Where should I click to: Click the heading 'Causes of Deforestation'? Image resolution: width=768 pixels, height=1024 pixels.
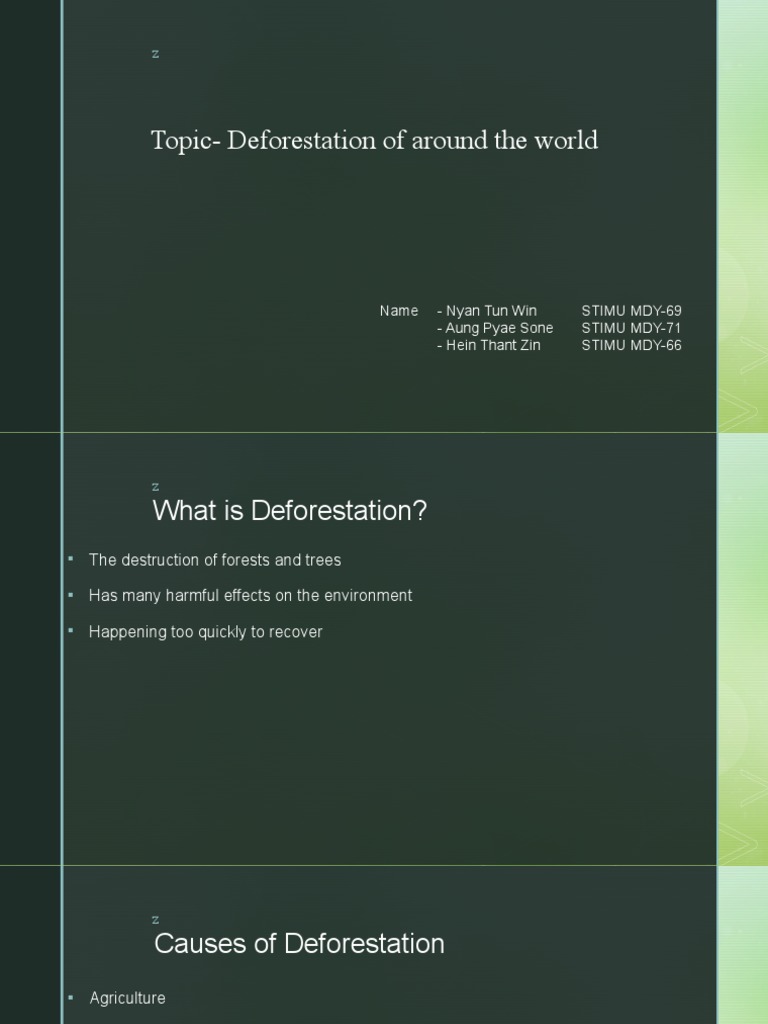pos(299,944)
